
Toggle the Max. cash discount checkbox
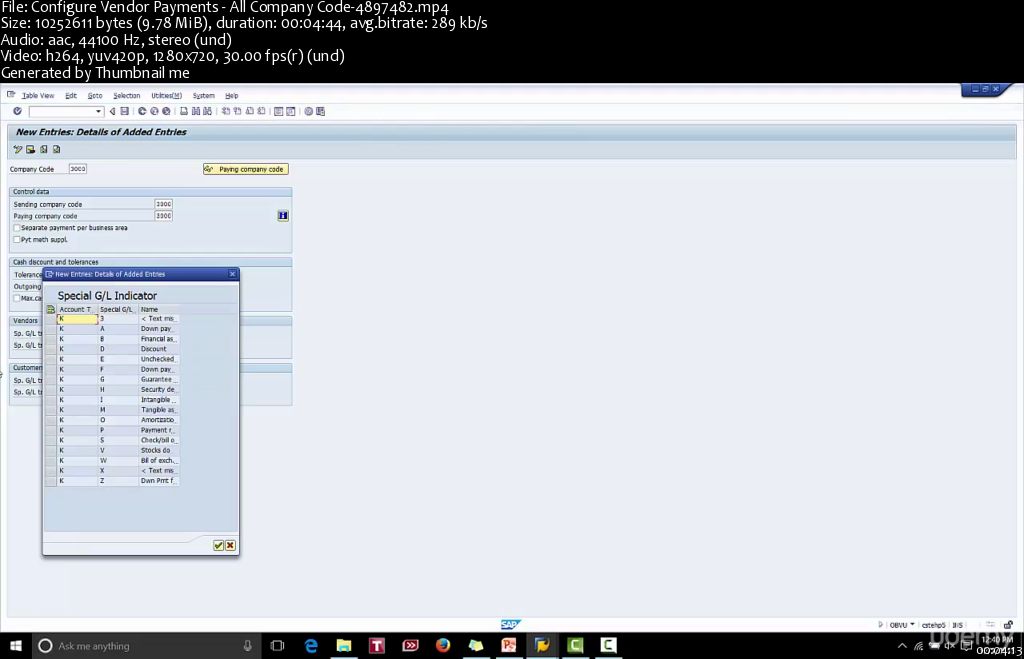17,298
